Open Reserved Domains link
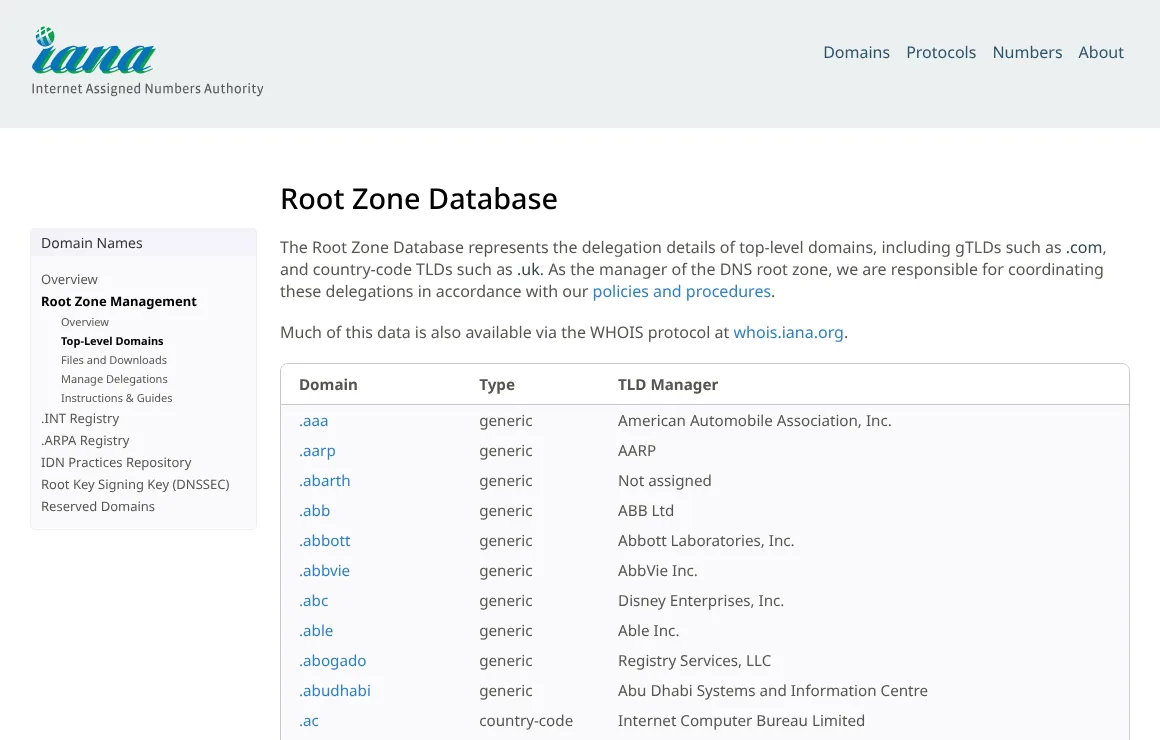Image resolution: width=1160 pixels, height=740 pixels. coord(98,507)
